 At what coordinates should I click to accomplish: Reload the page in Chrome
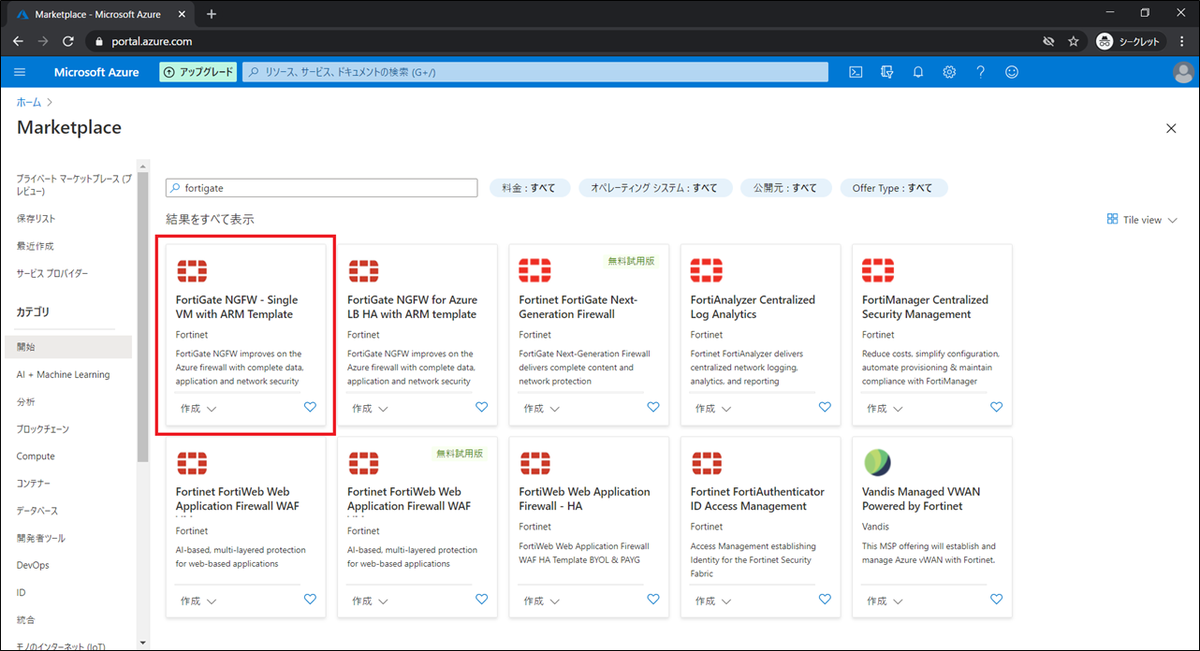[x=68, y=42]
